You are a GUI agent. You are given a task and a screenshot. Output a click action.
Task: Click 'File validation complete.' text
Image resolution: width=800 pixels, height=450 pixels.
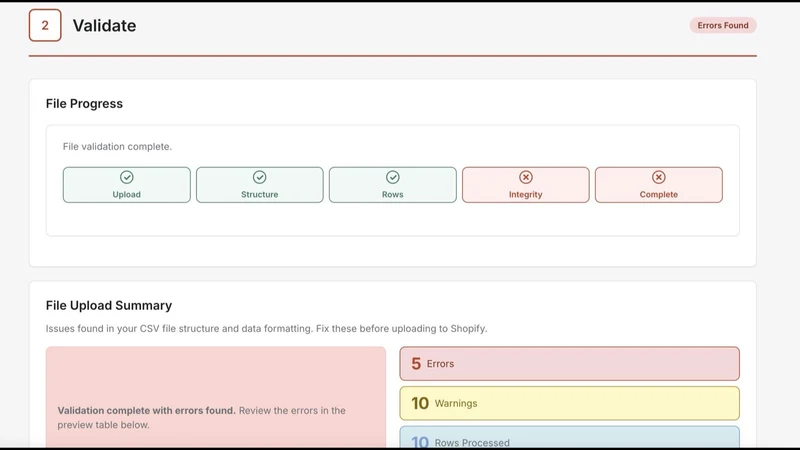tap(117, 146)
